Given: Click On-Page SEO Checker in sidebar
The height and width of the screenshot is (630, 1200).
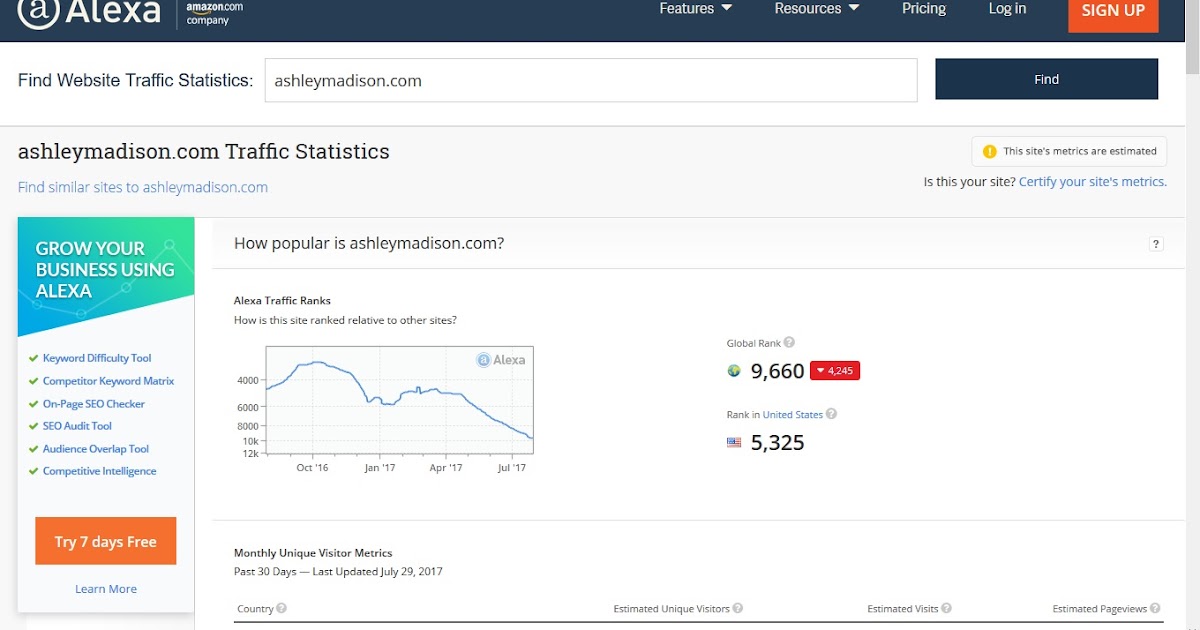Looking at the screenshot, I should click(94, 404).
